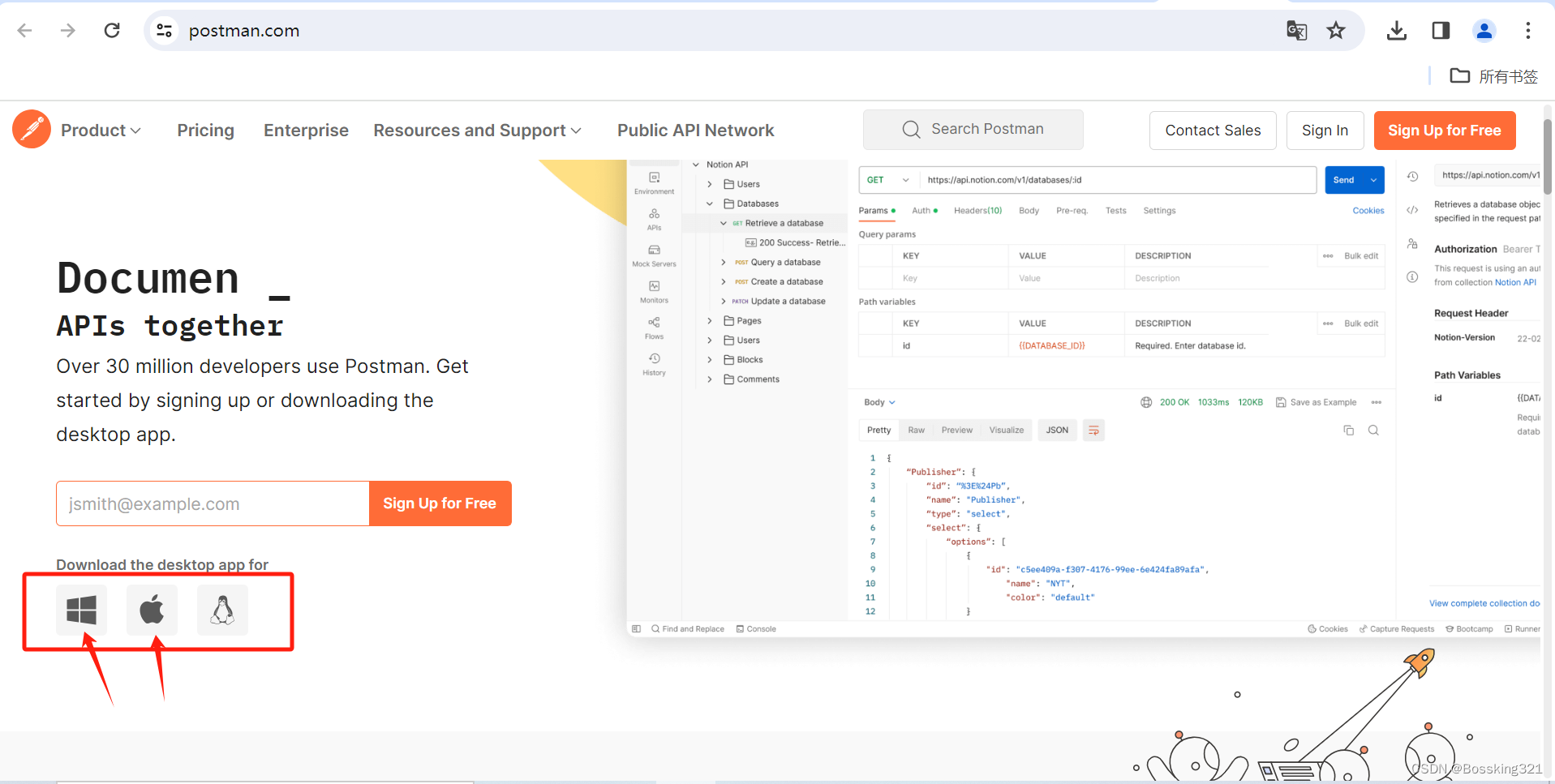Image resolution: width=1555 pixels, height=784 pixels.
Task: Search within the response body
Action: pyautogui.click(x=1373, y=431)
